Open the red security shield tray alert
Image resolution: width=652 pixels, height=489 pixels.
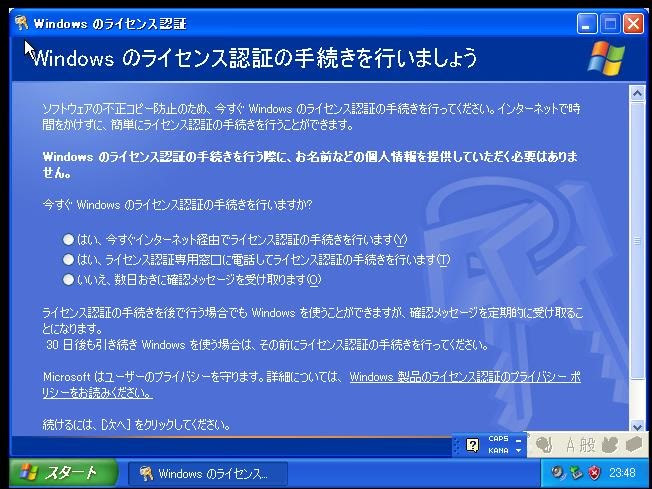tap(595, 473)
